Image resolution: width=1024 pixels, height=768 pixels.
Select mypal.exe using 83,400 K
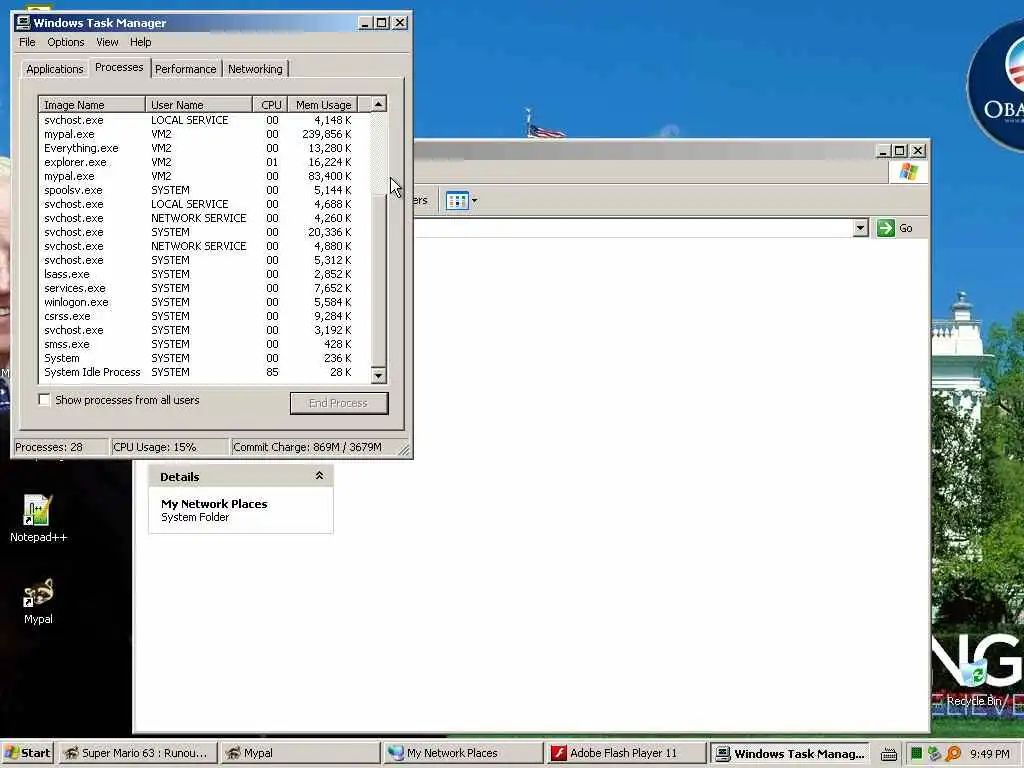204,176
